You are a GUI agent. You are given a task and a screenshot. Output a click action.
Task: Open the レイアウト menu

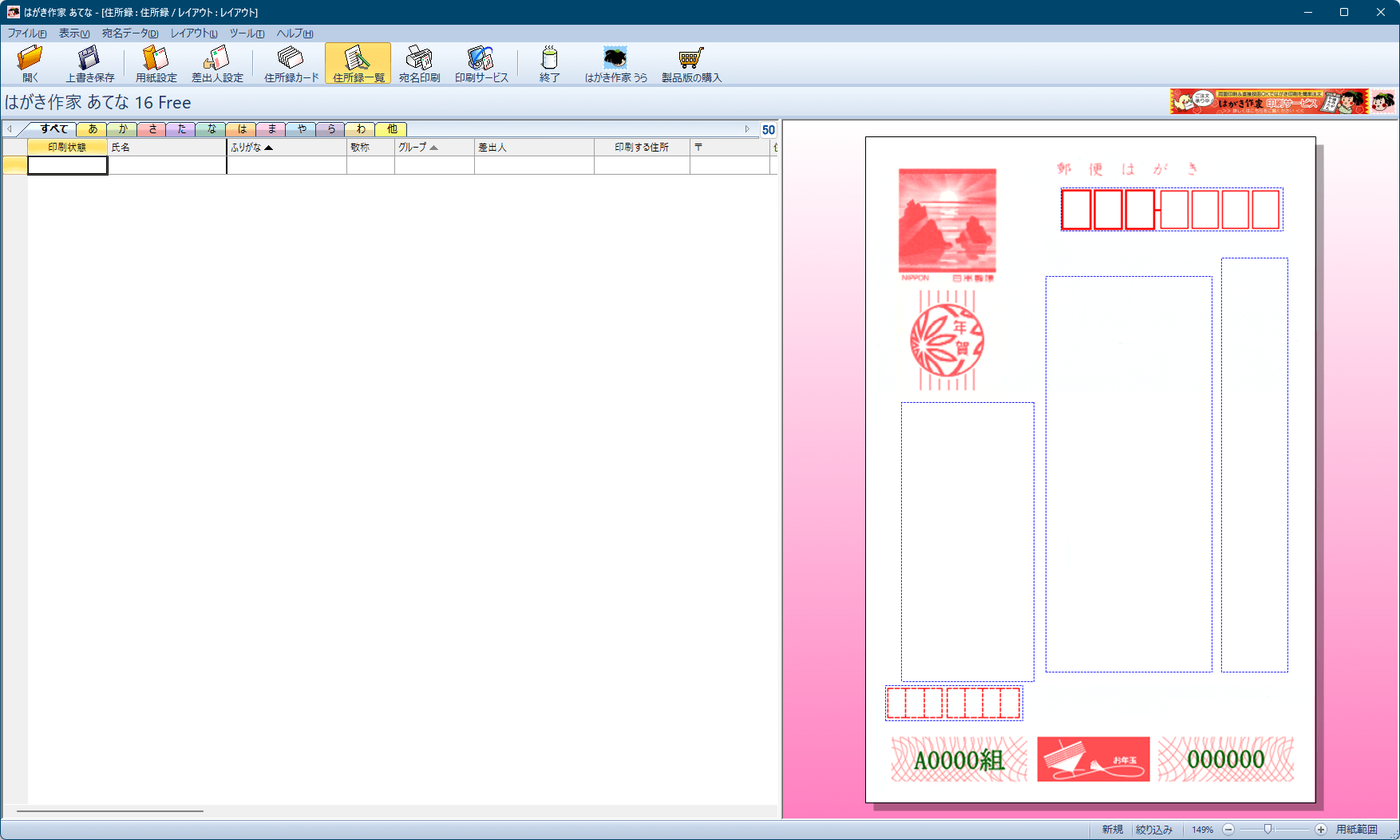point(194,34)
